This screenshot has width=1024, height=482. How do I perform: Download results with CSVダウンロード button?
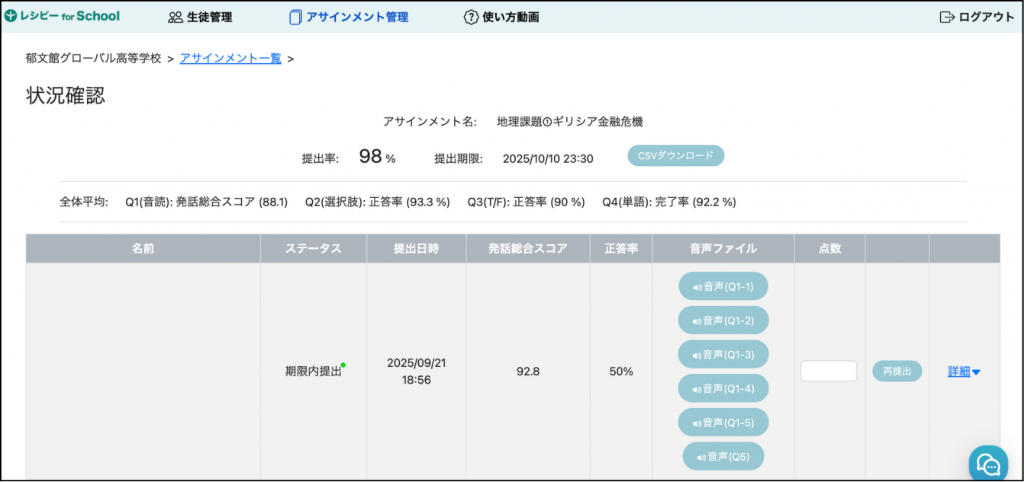pyautogui.click(x=675, y=156)
